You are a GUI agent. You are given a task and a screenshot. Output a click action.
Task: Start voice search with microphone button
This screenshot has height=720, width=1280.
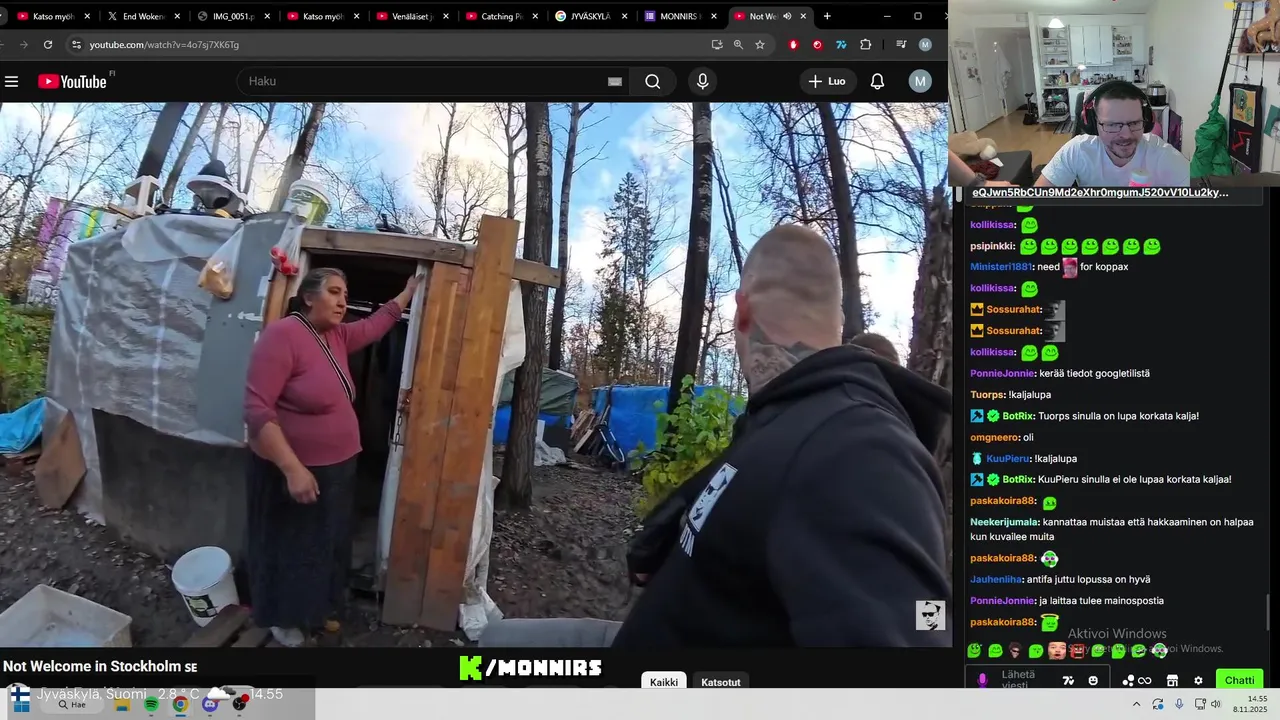[x=703, y=81]
